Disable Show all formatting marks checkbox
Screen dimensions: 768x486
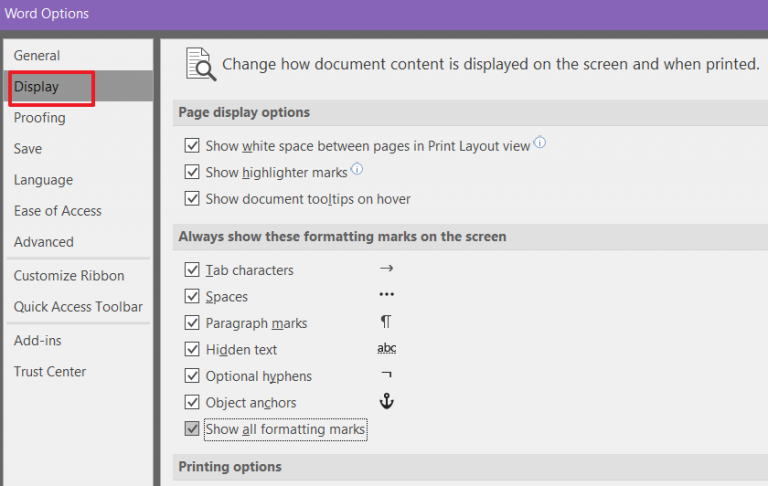192,428
